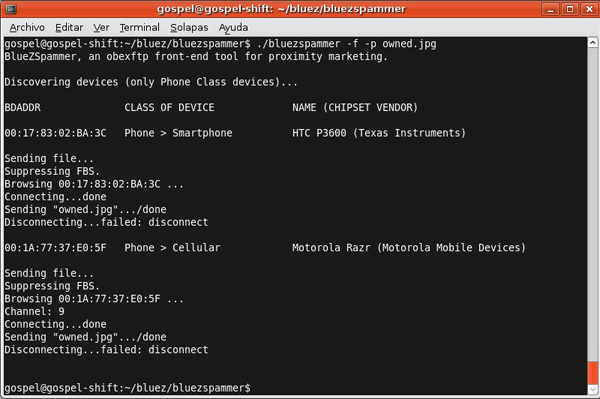Click 'Motorola Razr (Motorola Mobile Devices)' text
The width and height of the screenshot is (600, 399).
(409, 248)
